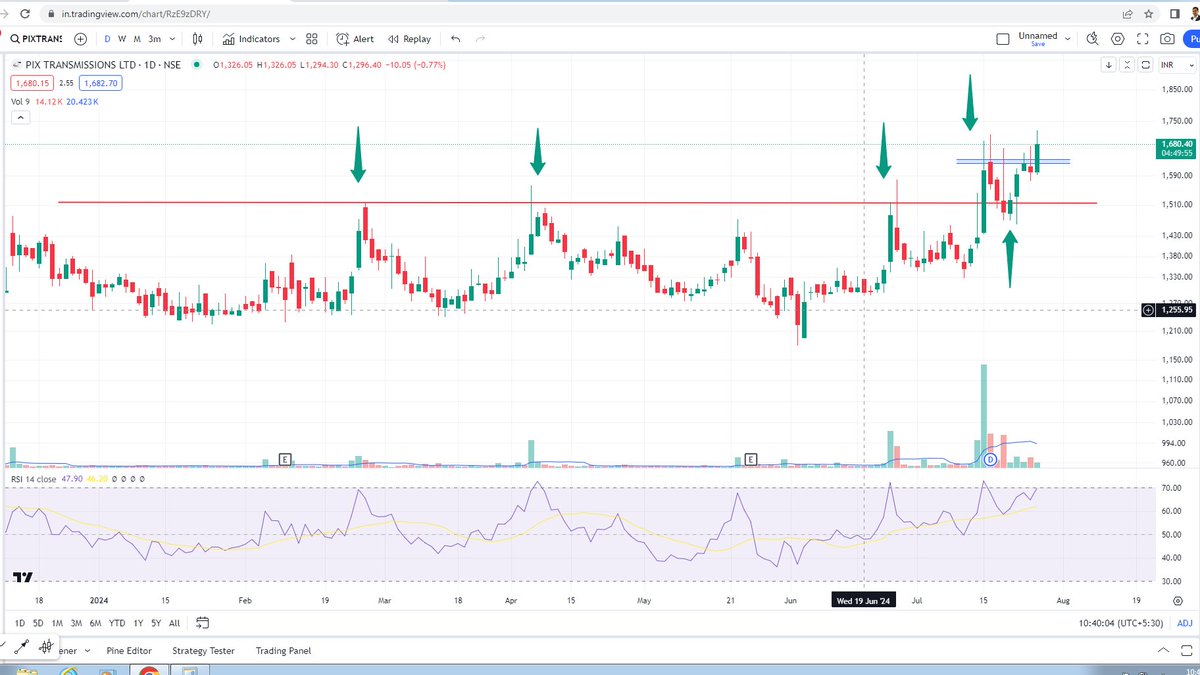This screenshot has width=1200, height=675.
Task: Create a new Alert
Action: (x=355, y=39)
